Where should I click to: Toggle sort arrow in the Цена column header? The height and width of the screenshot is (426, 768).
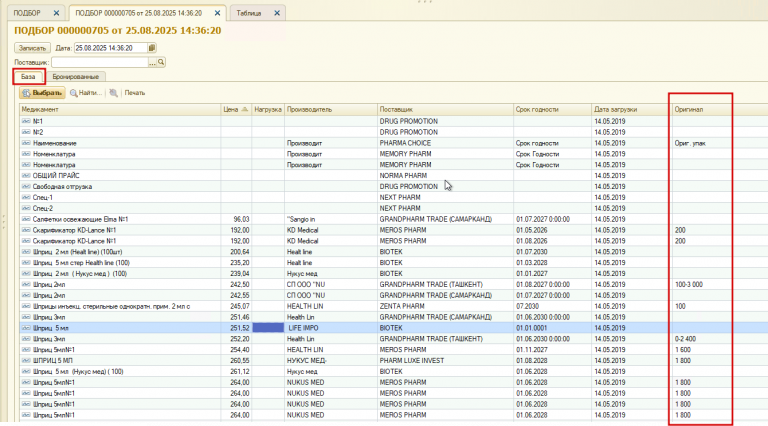pos(244,110)
